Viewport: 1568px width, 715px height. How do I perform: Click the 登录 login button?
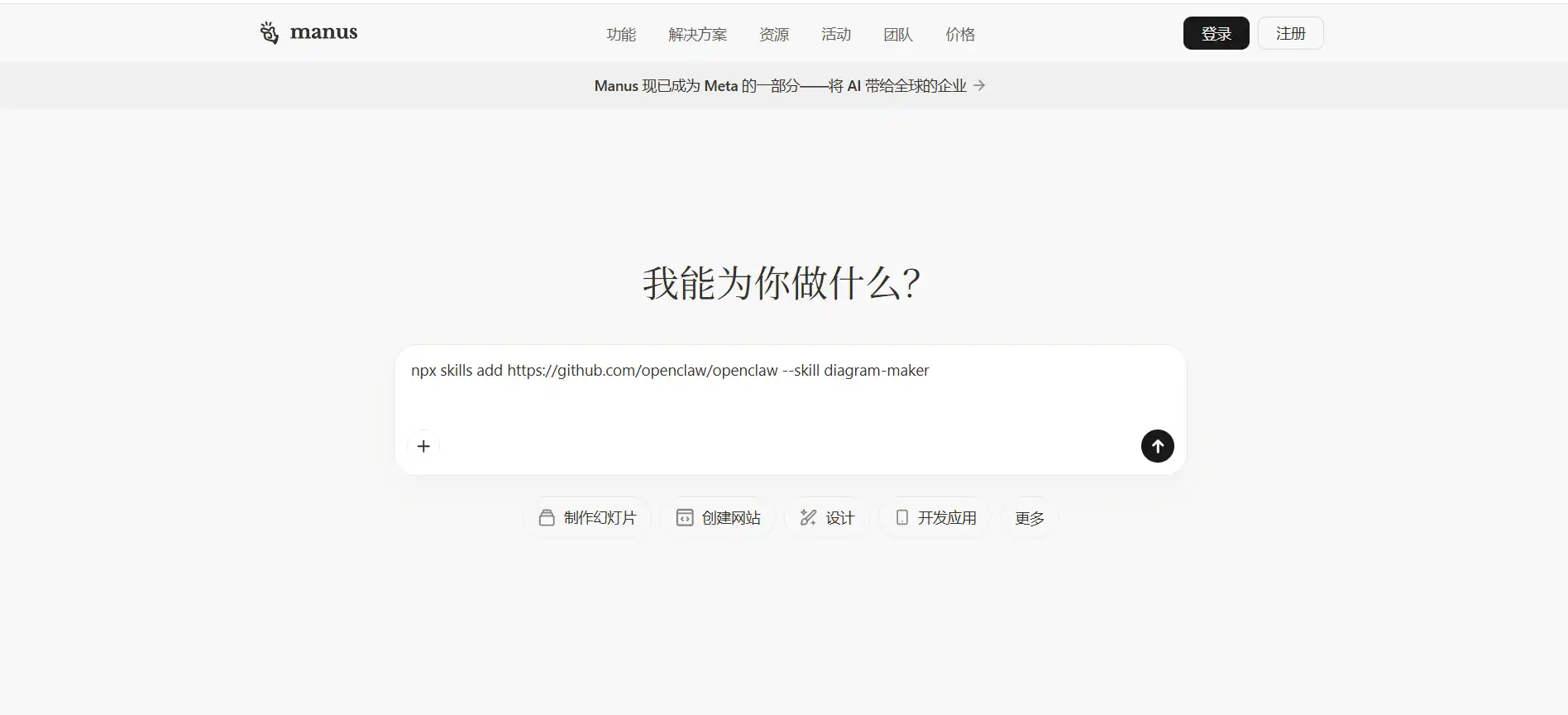1216,33
